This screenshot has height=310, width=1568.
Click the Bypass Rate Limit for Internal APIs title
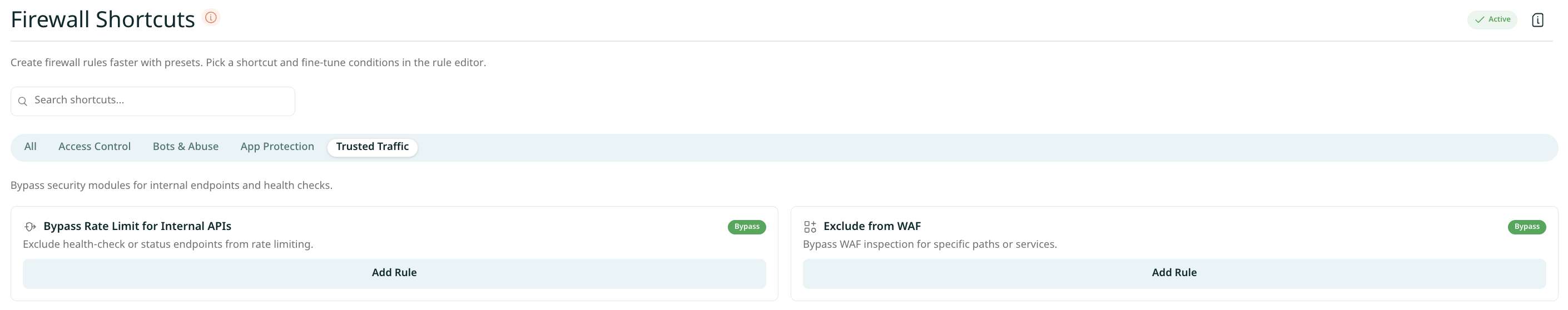(137, 226)
